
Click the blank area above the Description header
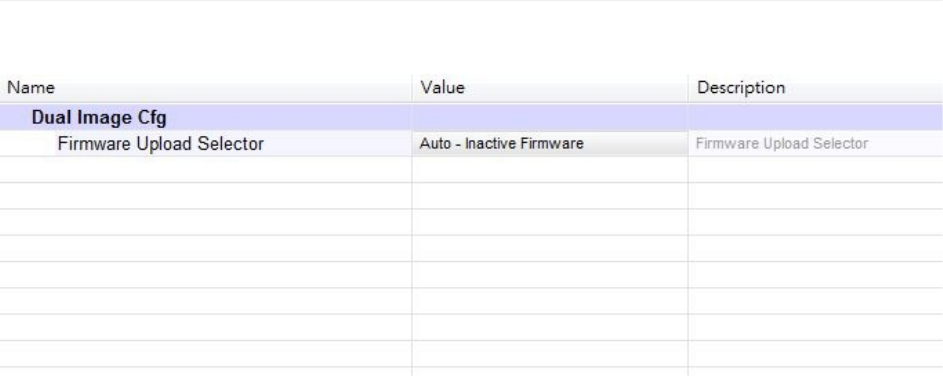click(816, 37)
